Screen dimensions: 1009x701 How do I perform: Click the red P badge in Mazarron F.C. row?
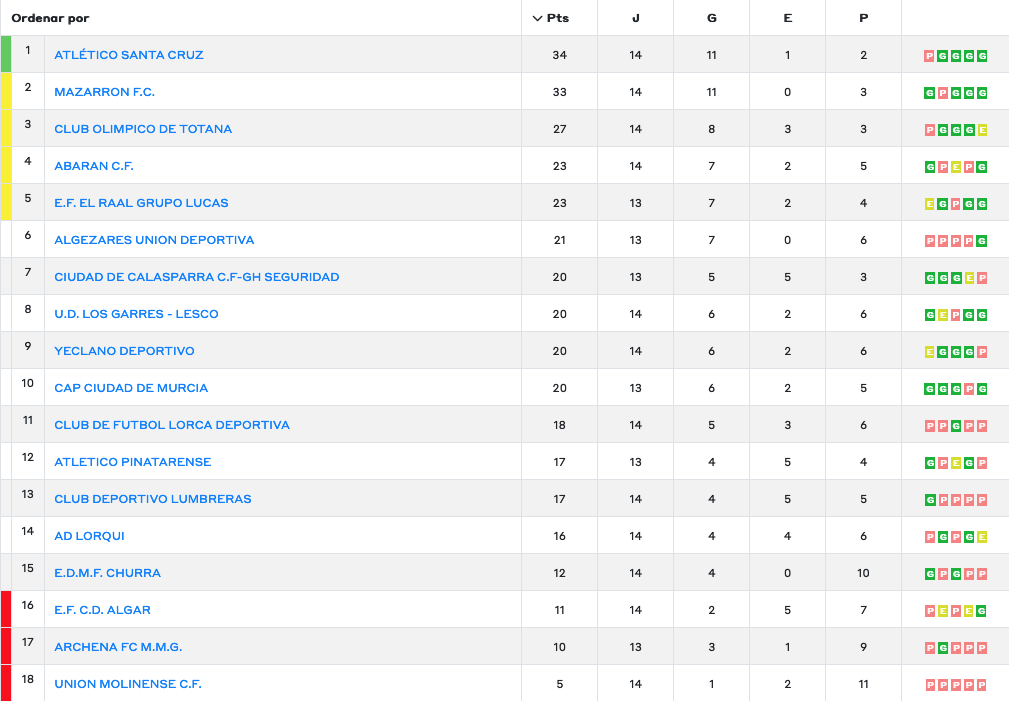pyautogui.click(x=943, y=93)
